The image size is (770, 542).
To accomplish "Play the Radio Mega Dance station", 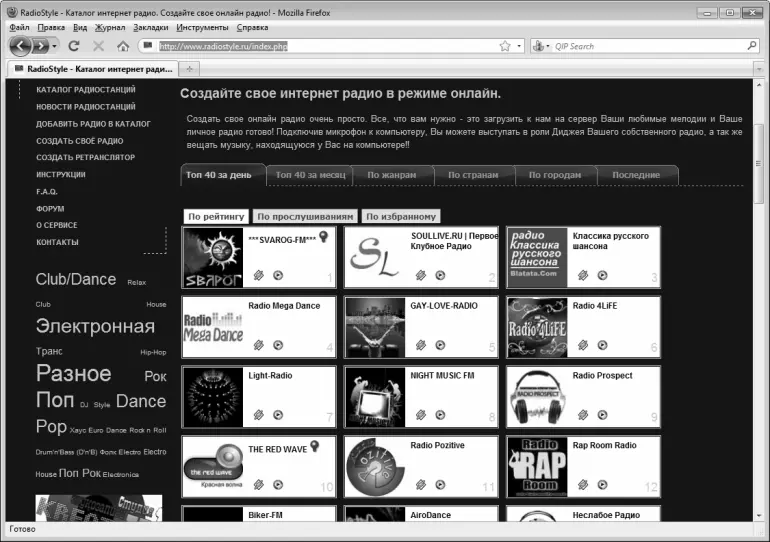I will point(277,344).
